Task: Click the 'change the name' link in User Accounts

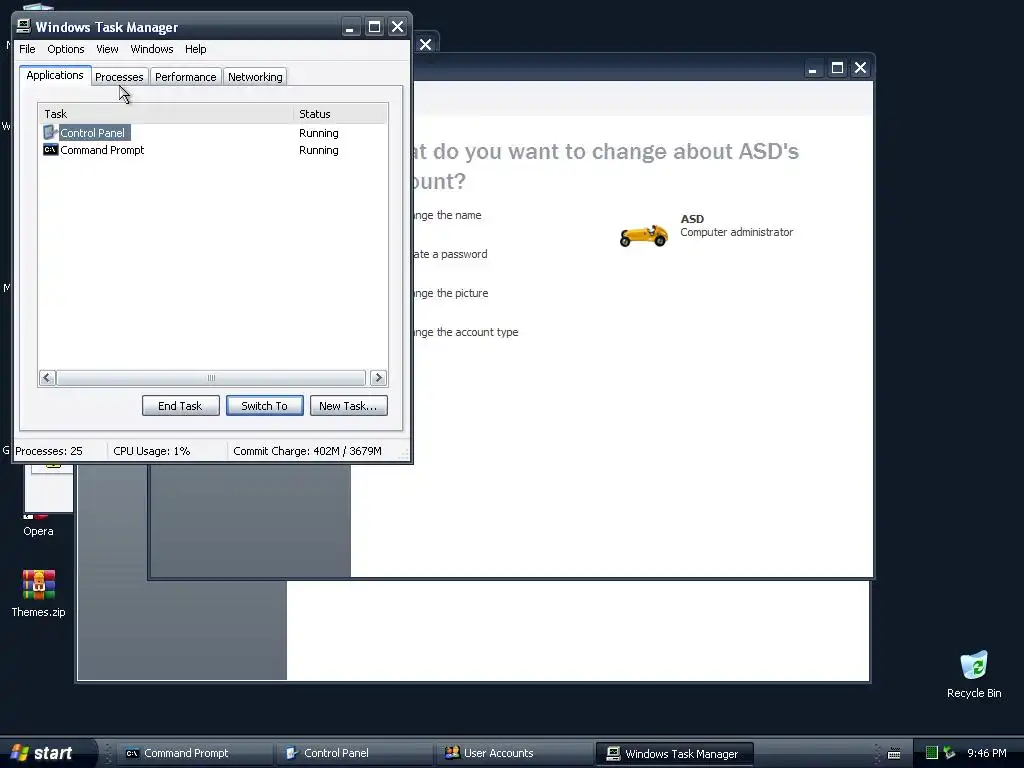Action: 447,215
